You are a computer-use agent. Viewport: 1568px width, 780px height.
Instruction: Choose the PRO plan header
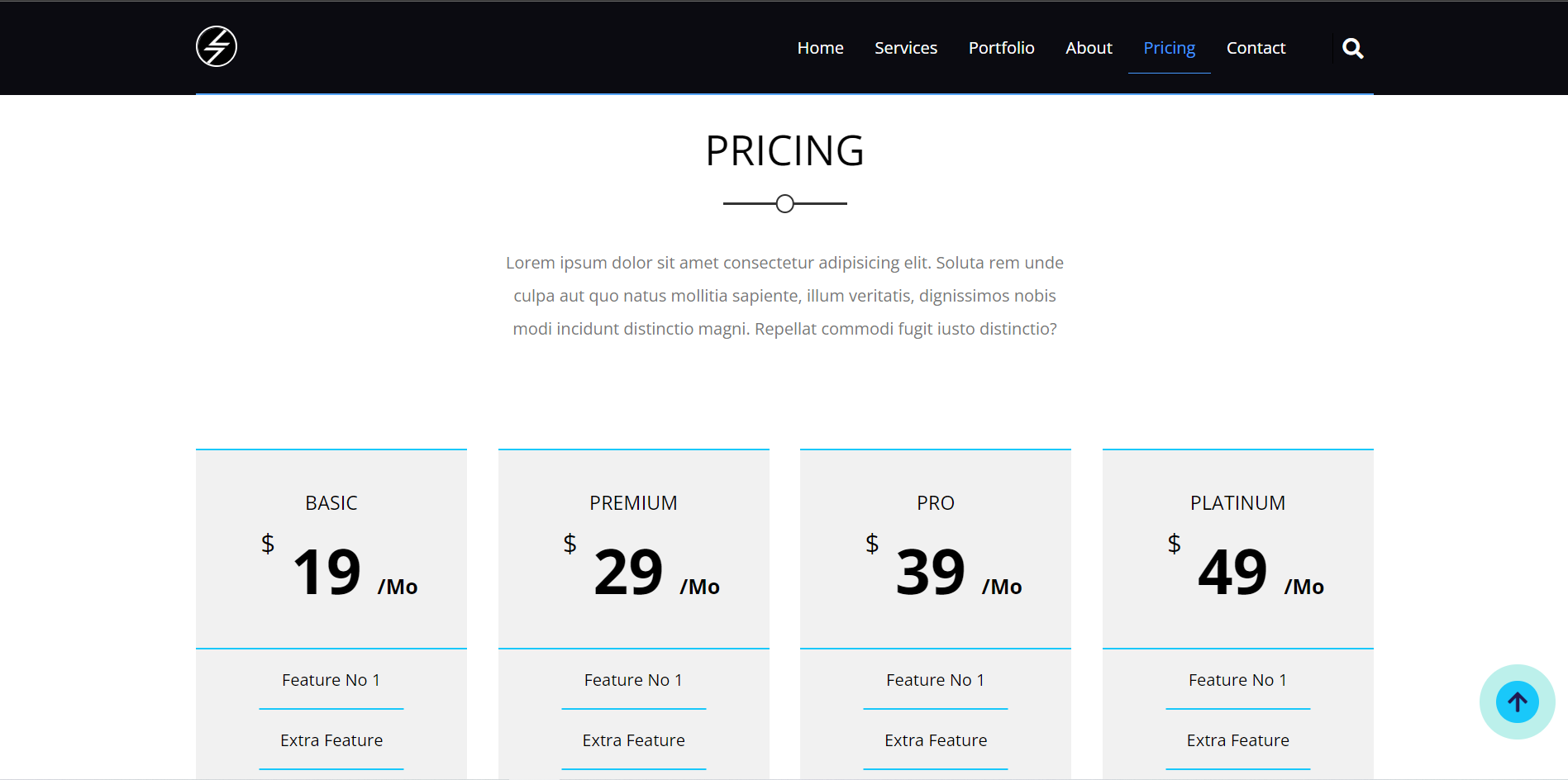(936, 503)
